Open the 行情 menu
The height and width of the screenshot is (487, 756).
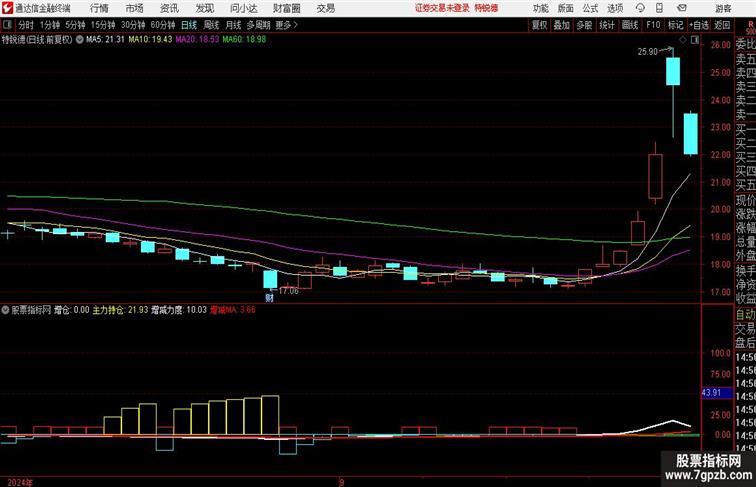click(x=99, y=8)
